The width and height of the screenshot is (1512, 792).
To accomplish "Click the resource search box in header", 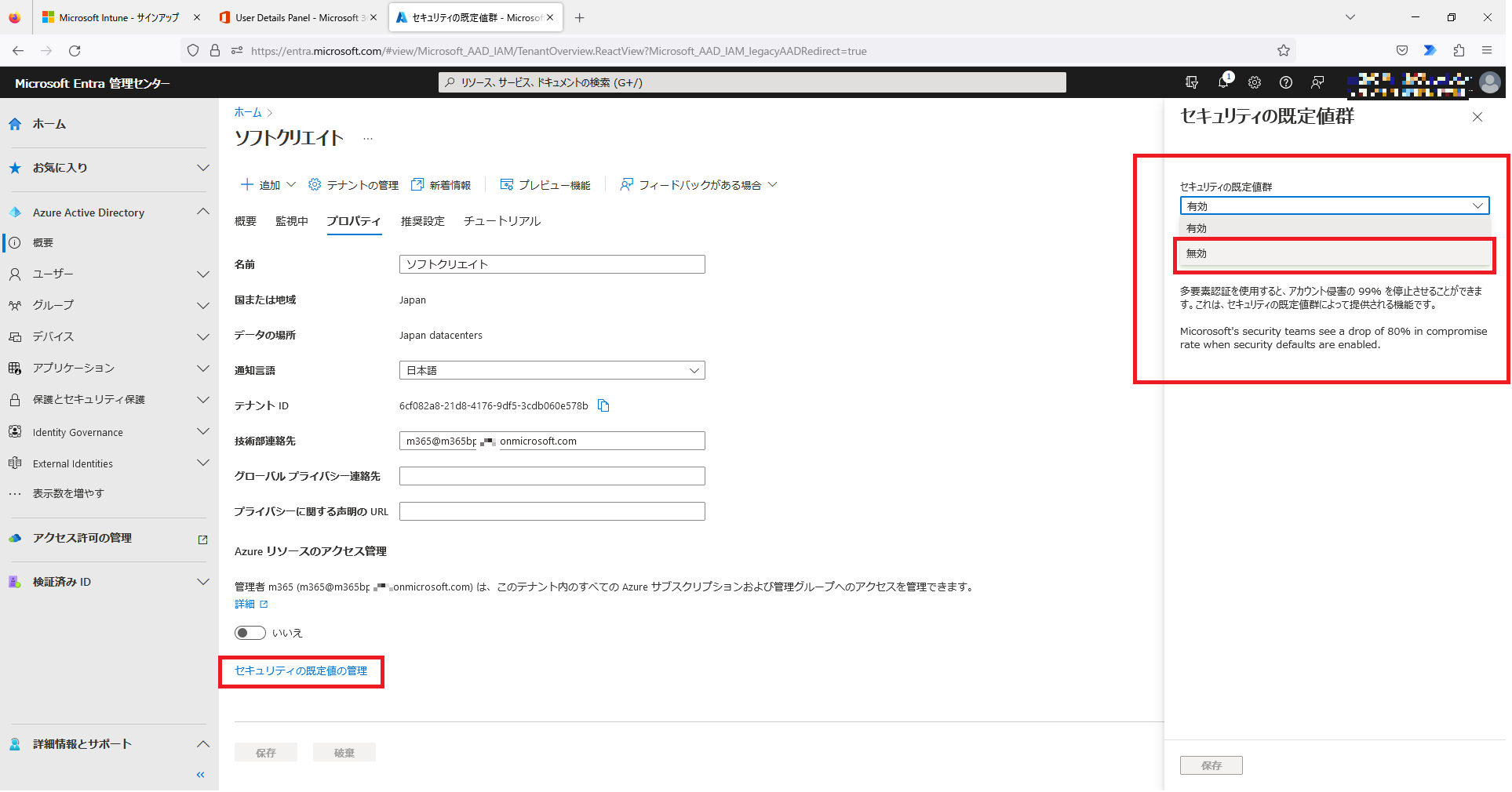I will tap(752, 82).
